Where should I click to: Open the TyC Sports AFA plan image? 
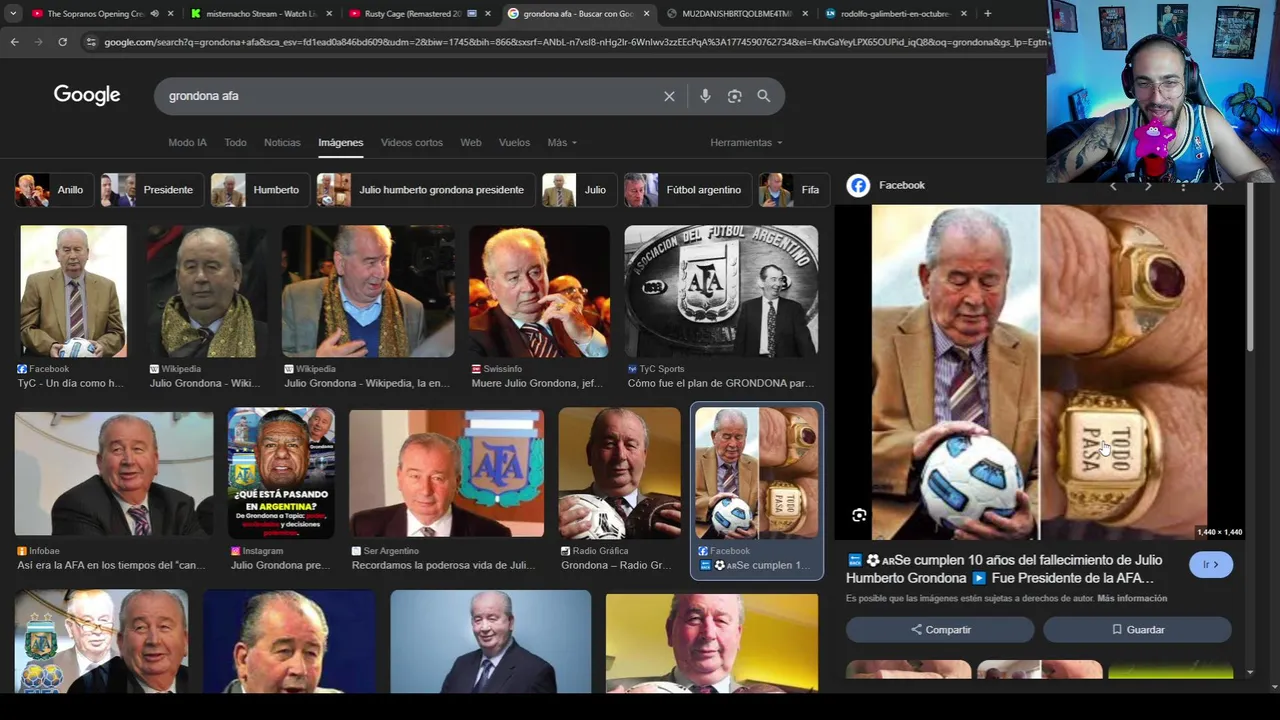[x=721, y=291]
